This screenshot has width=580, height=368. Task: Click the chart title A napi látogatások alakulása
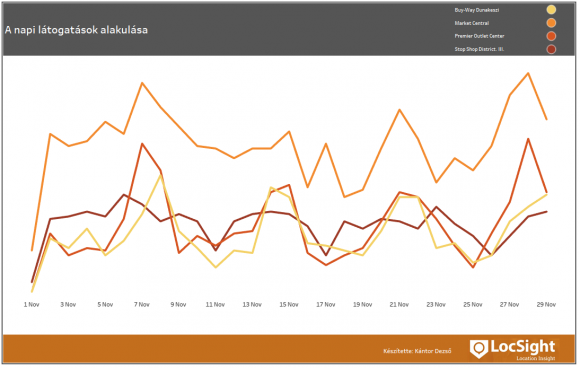pos(76,30)
